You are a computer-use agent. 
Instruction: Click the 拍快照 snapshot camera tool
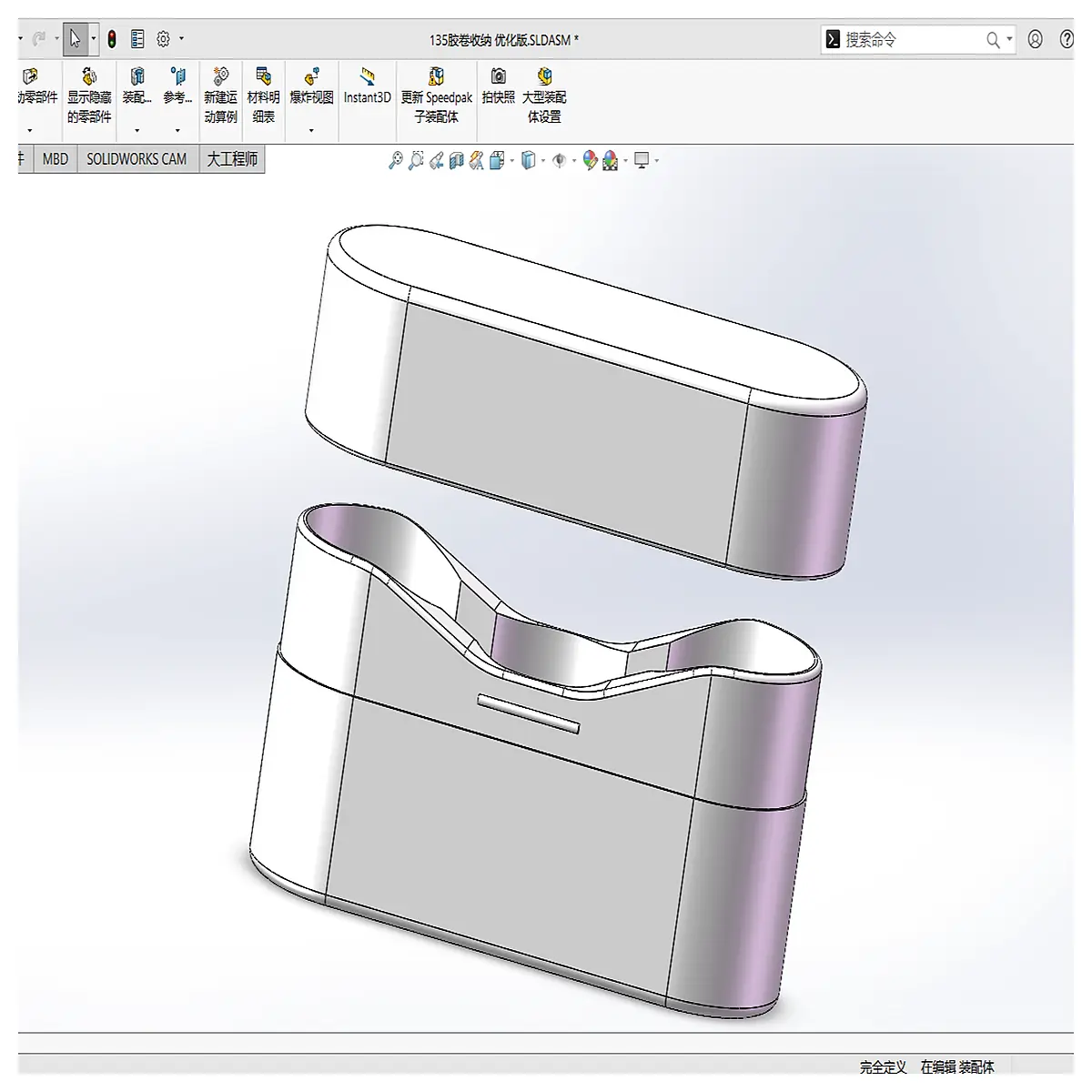tap(499, 87)
